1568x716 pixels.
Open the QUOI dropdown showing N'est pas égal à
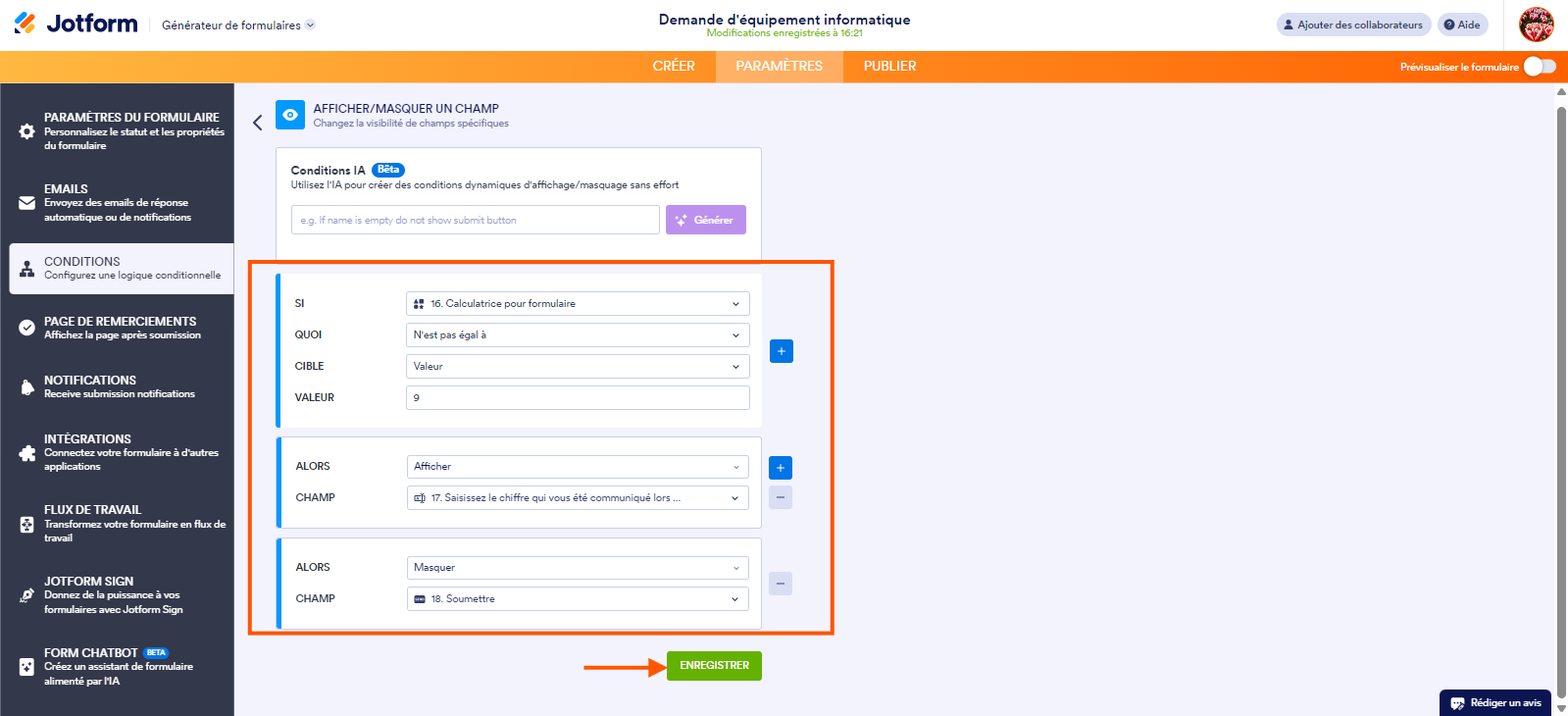pos(578,335)
